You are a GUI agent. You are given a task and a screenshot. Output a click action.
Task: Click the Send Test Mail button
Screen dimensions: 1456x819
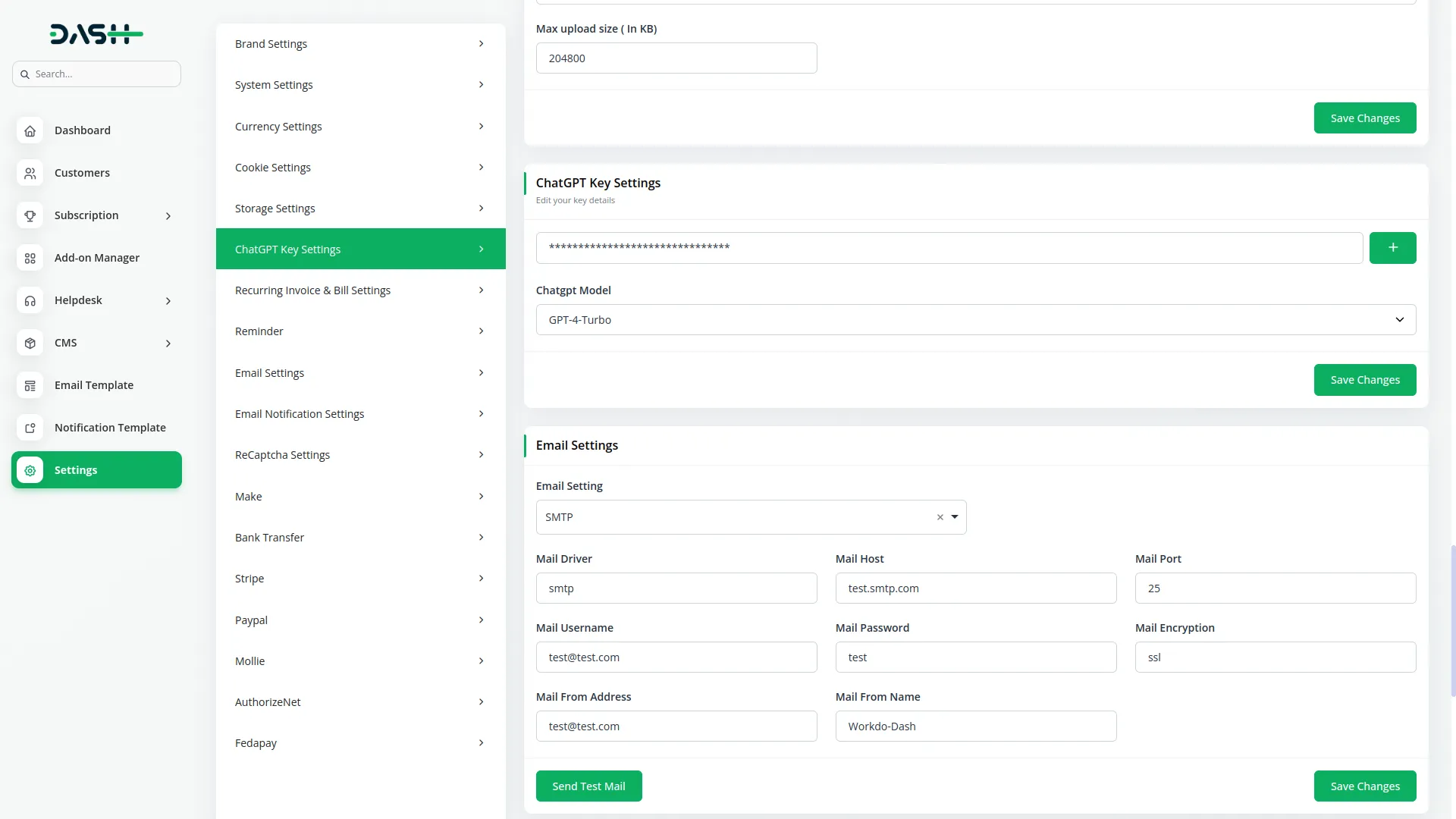pyautogui.click(x=589, y=786)
